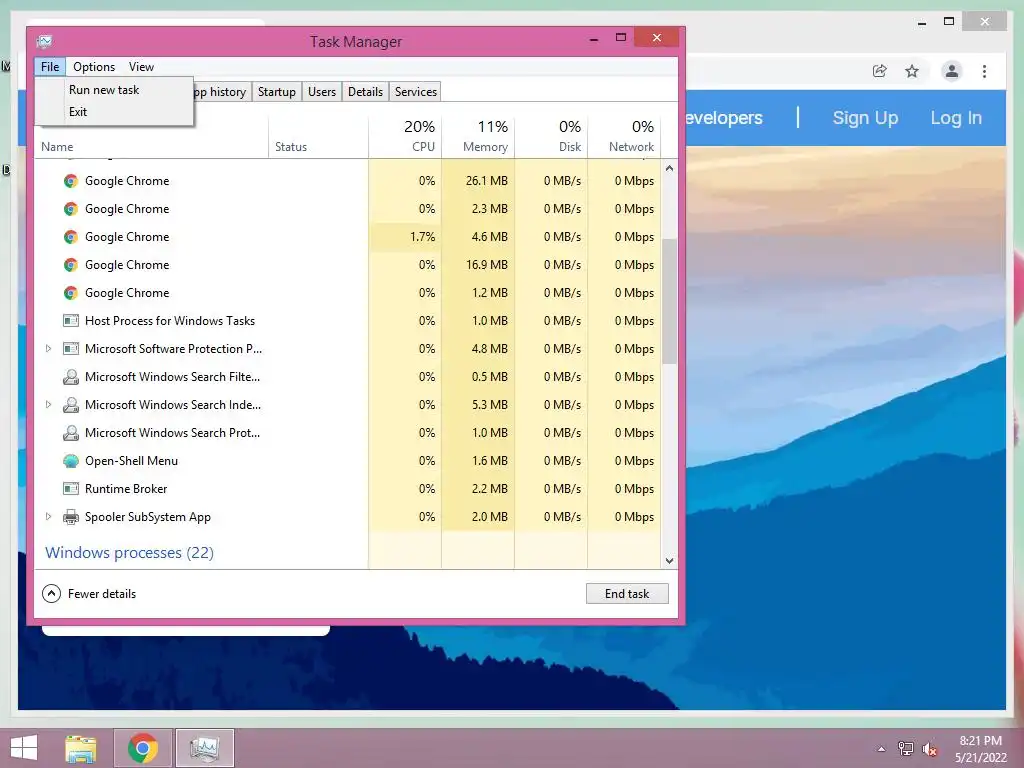Viewport: 1024px width, 768px height.
Task: Click scrollbar up arrow in process list
Action: click(669, 168)
